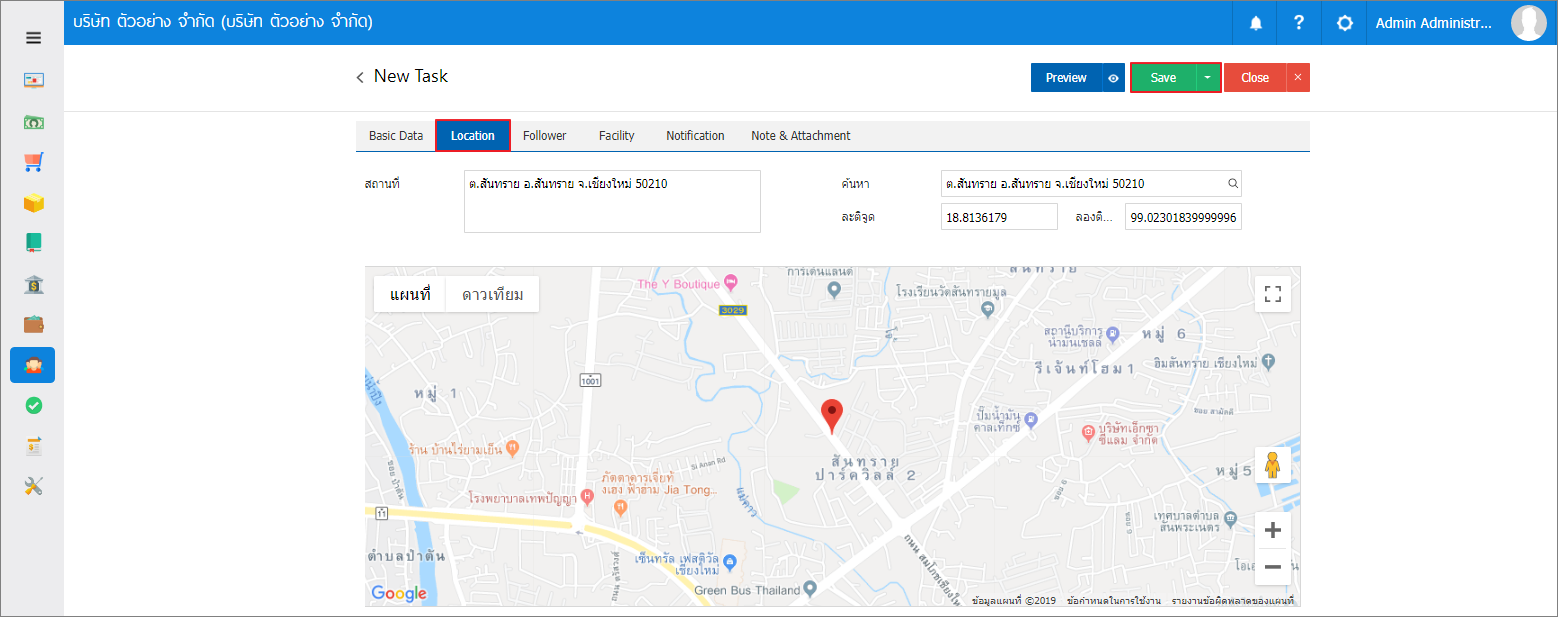The width and height of the screenshot is (1558, 617).
Task: Click the โรงเรียนวัดสันทรายมูล school marker
Action: pyautogui.click(x=987, y=309)
